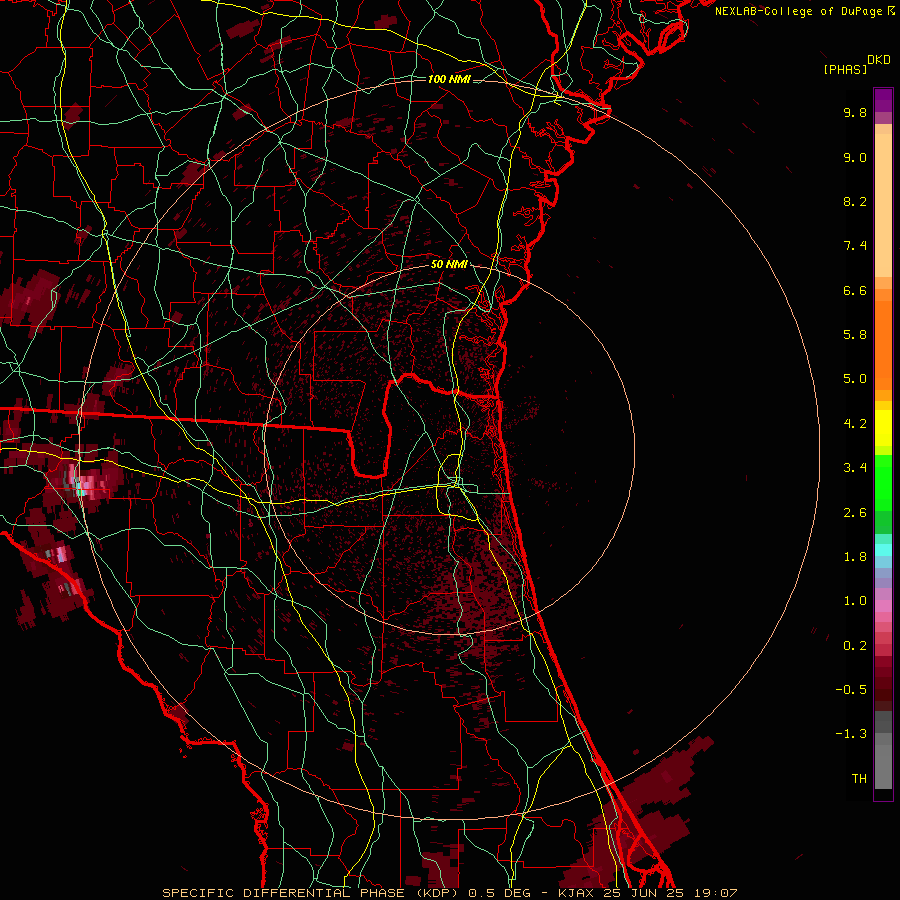Pick the yellow segment of color bar
Viewport: 900px width, 900px height.
tap(883, 428)
